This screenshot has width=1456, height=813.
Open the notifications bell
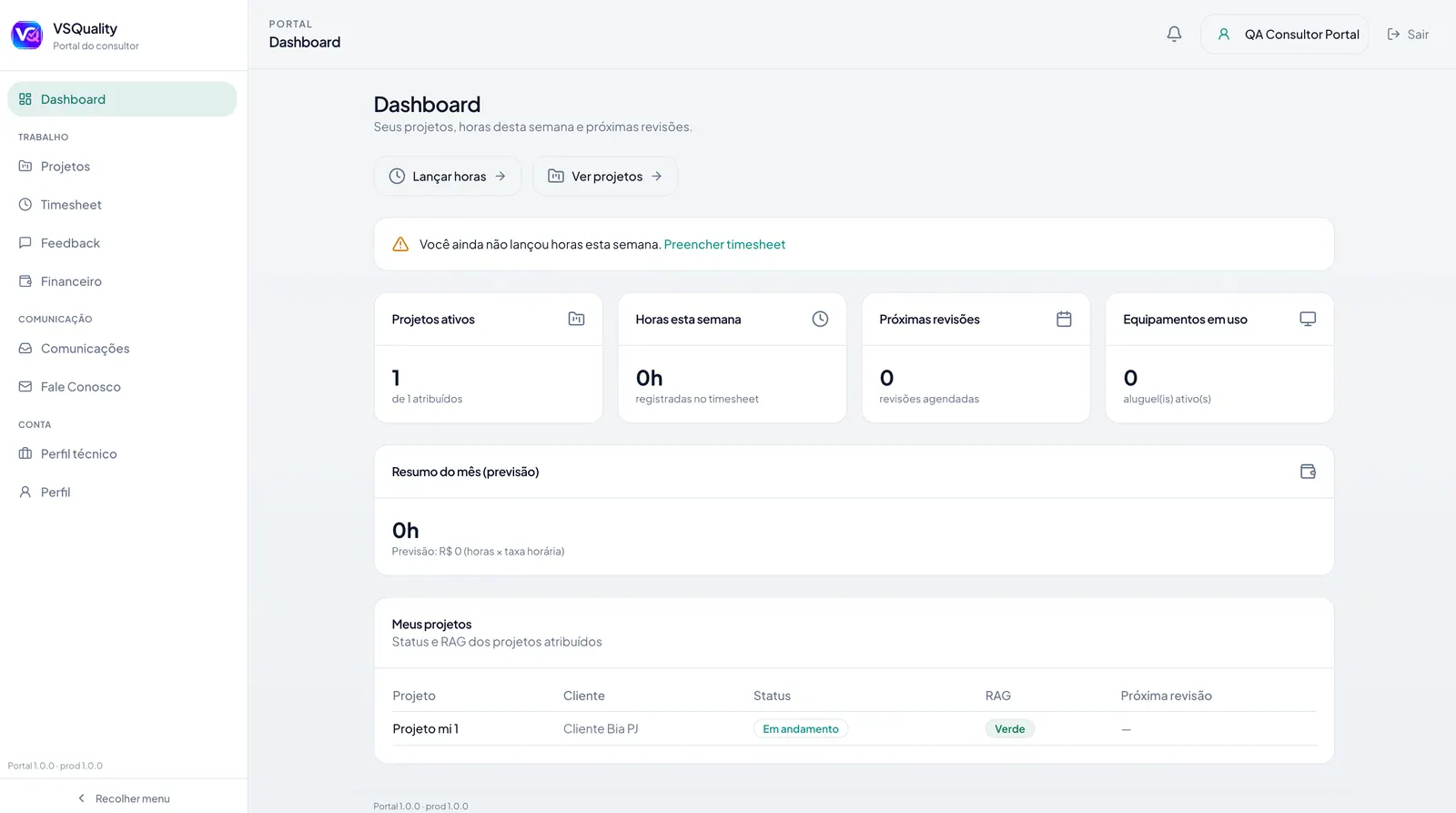1174,34
